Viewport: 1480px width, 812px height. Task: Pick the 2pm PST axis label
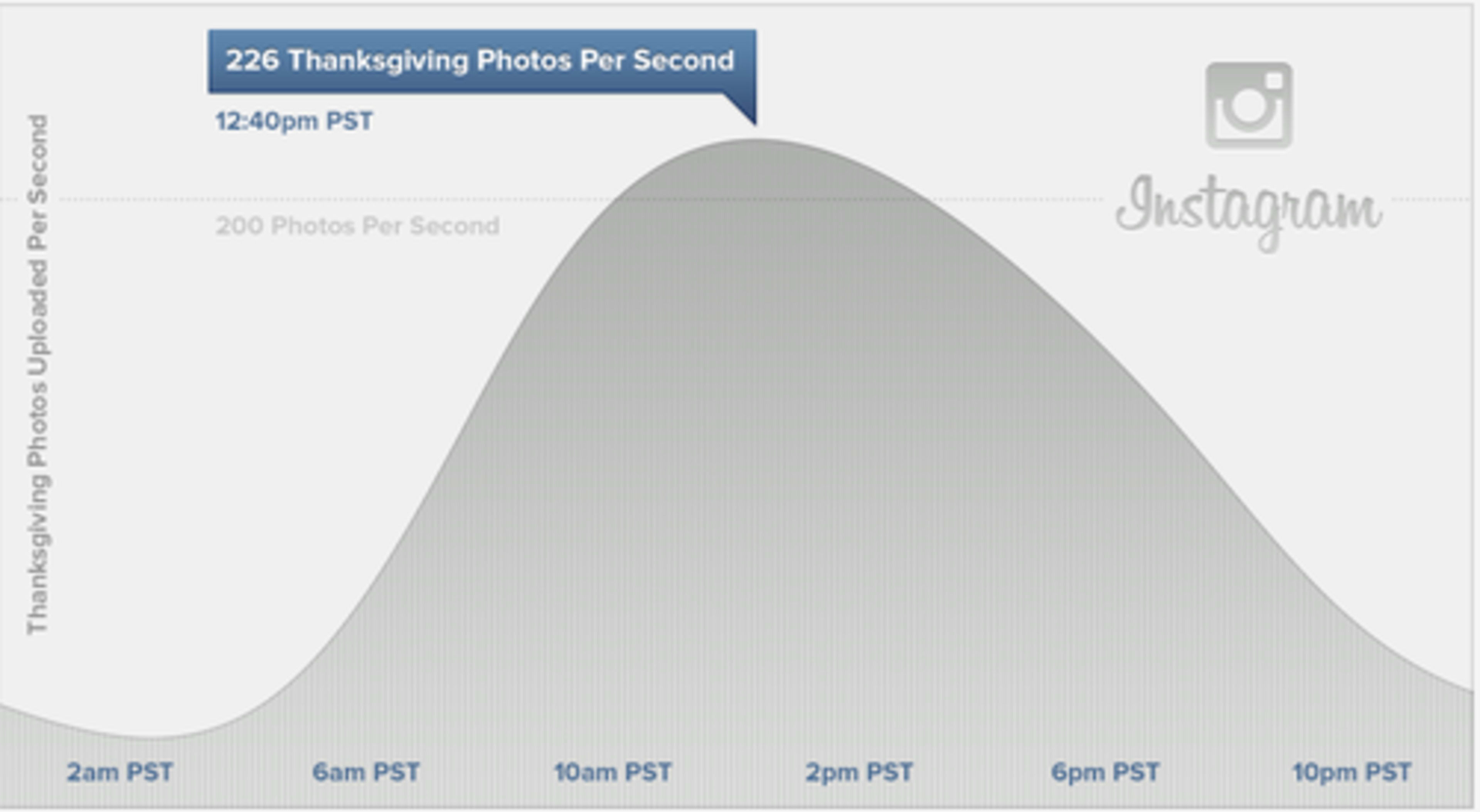tap(859, 772)
